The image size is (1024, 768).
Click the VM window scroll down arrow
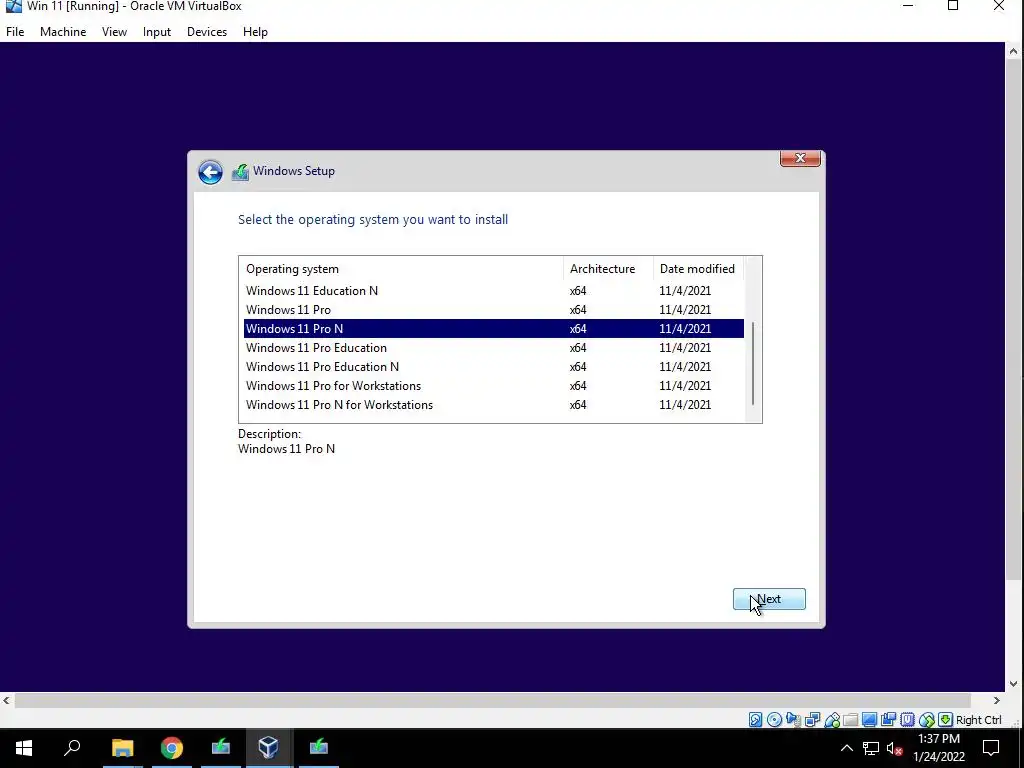point(1013,684)
